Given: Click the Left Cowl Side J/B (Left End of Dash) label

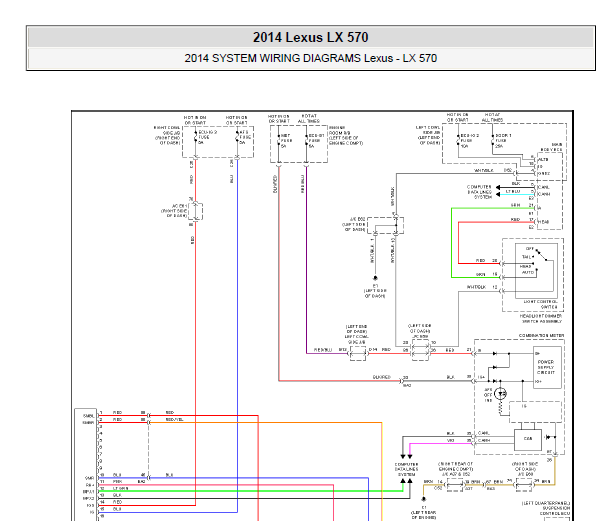Looking at the screenshot, I should pos(428,135).
